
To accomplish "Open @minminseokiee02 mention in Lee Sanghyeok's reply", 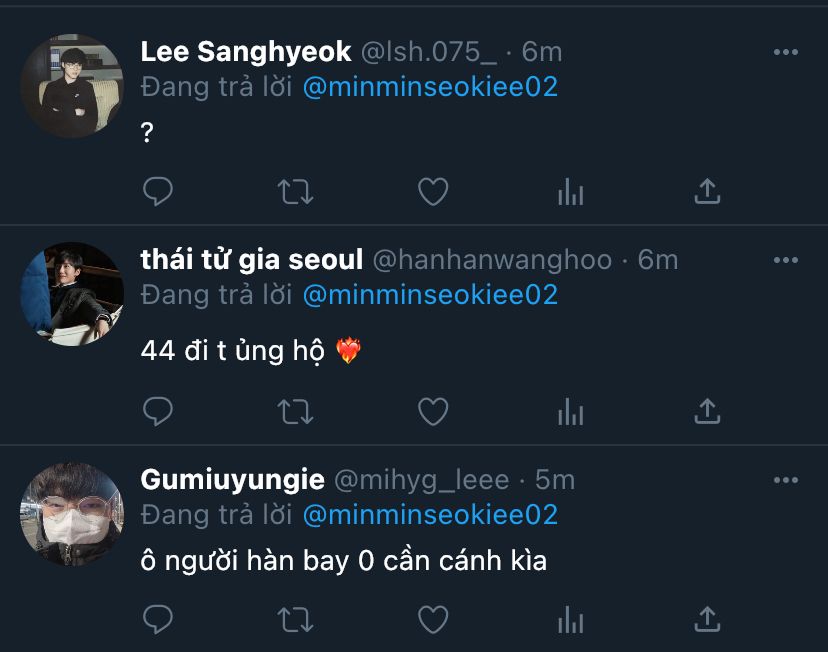I will (x=429, y=87).
